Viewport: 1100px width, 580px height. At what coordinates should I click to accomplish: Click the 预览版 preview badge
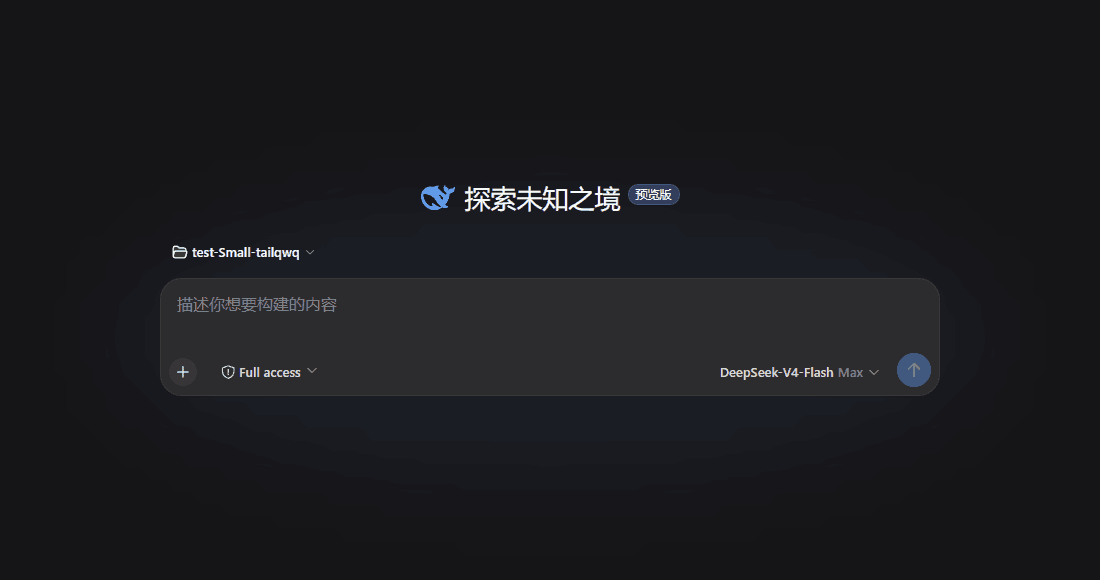pyautogui.click(x=653, y=195)
